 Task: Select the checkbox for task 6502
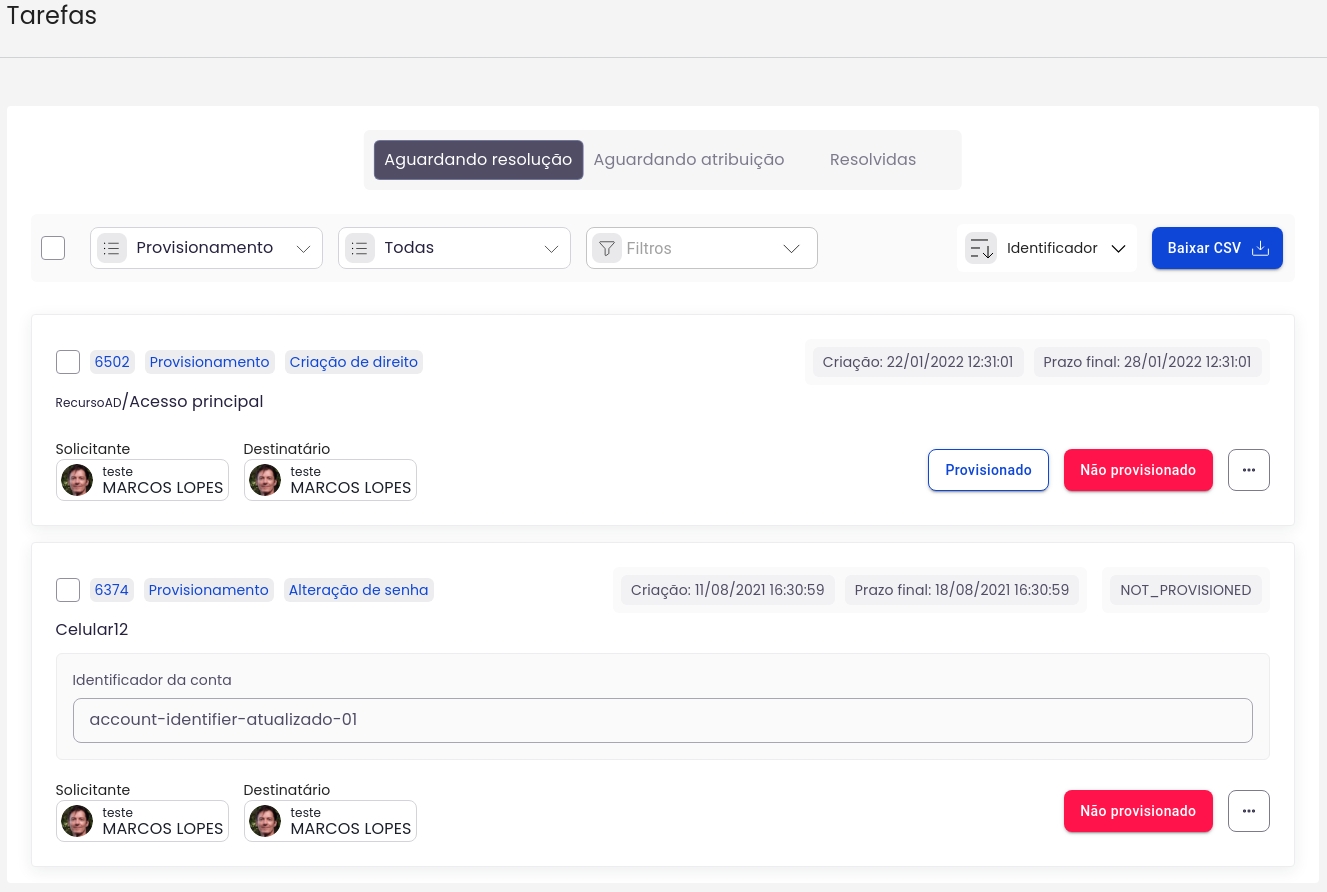[68, 362]
